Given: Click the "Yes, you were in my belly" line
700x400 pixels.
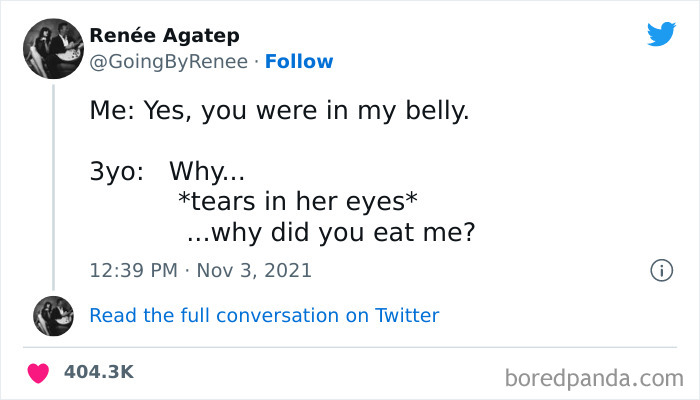Looking at the screenshot, I should point(279,112).
